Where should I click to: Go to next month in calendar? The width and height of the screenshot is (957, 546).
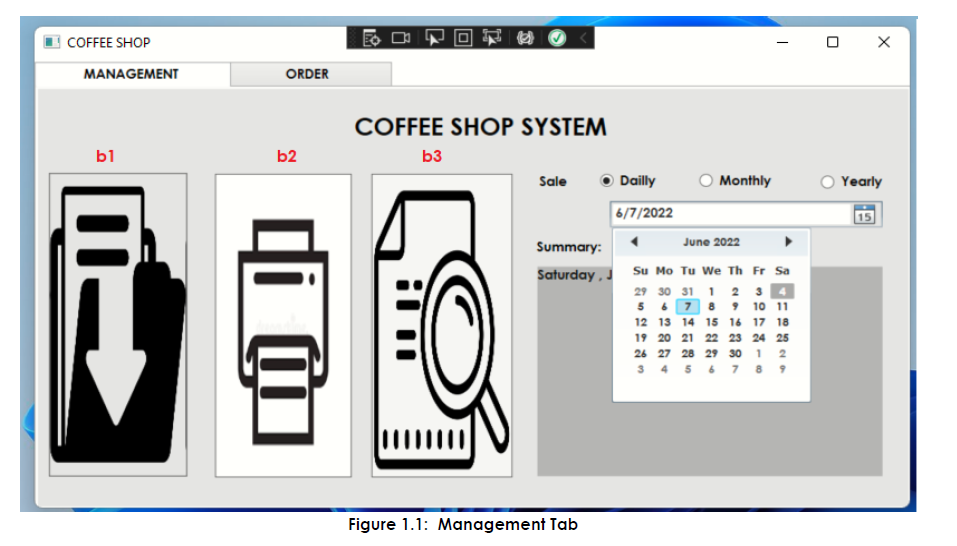(788, 242)
